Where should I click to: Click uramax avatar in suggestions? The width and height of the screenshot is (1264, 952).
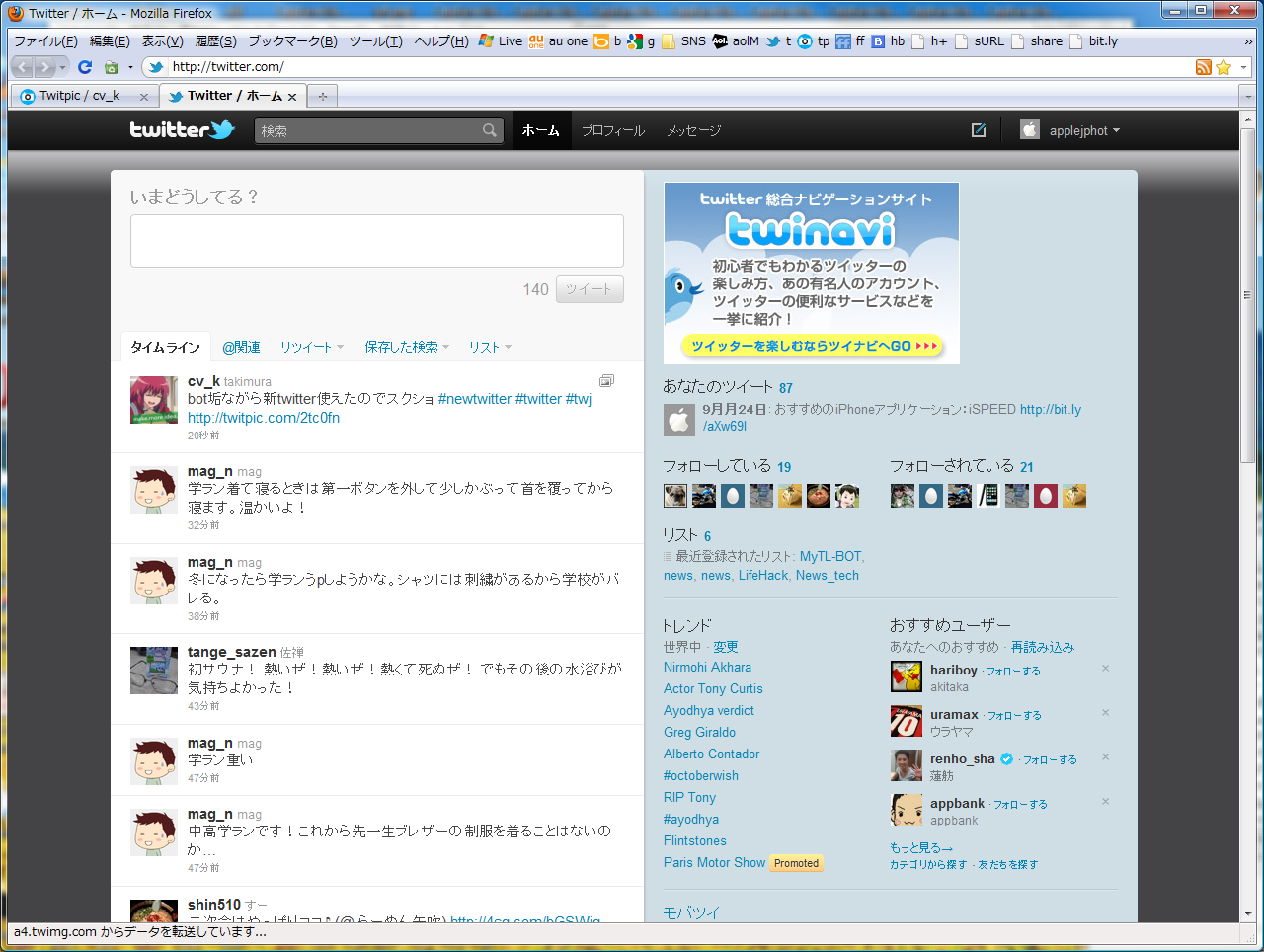click(x=906, y=721)
